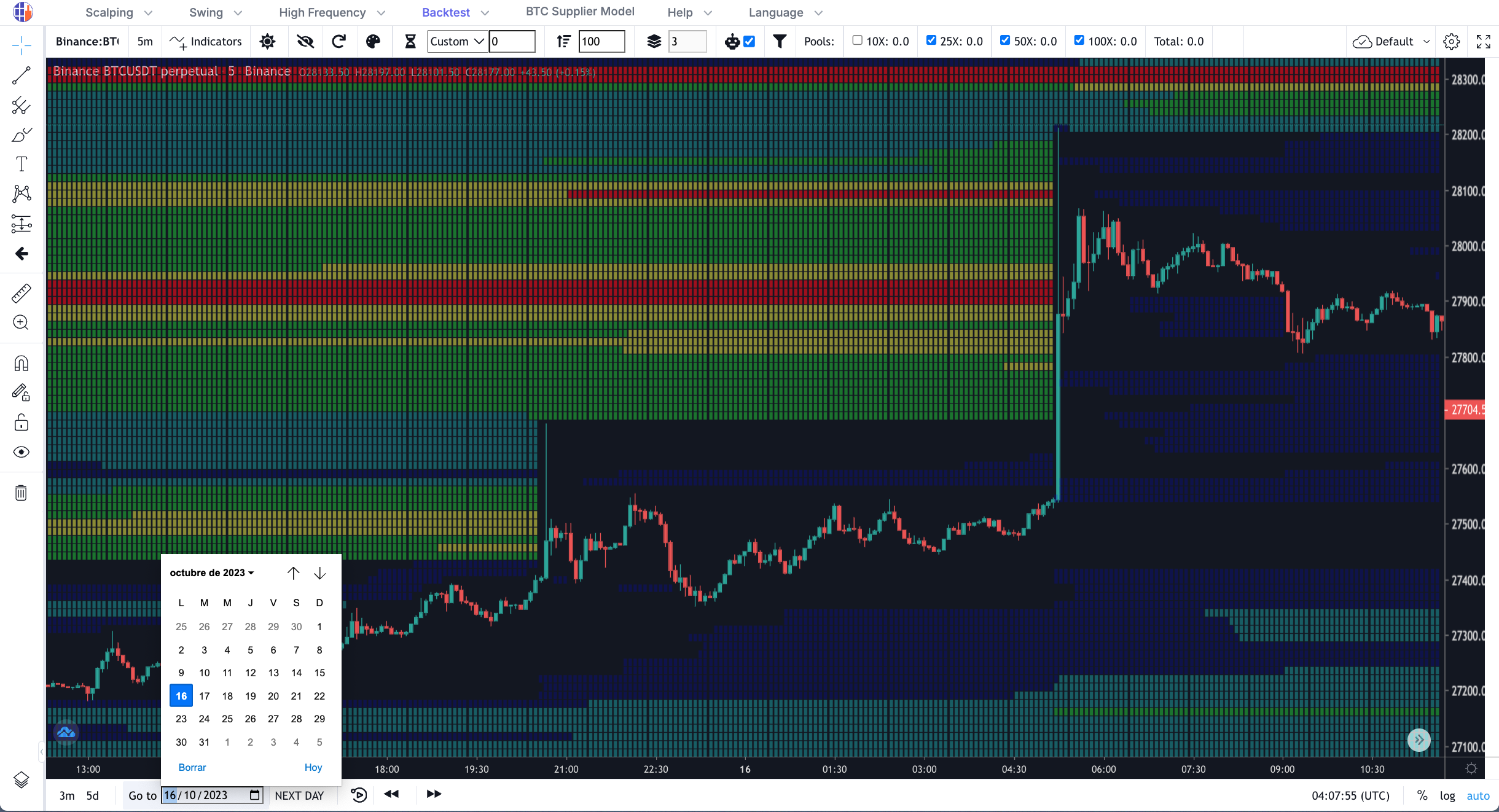
Task: Click the funnel filter icon
Action: click(779, 41)
